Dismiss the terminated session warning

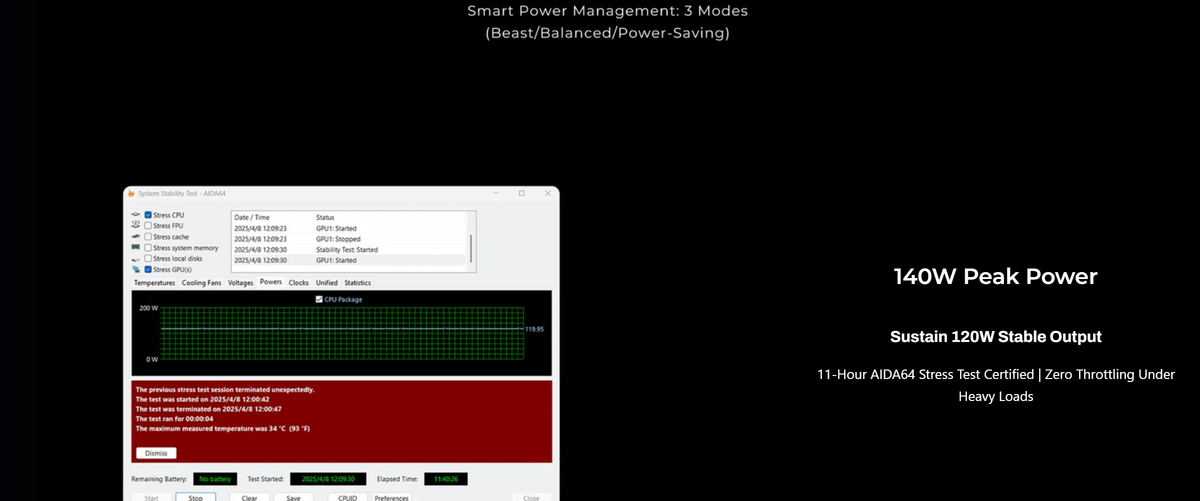coord(156,453)
